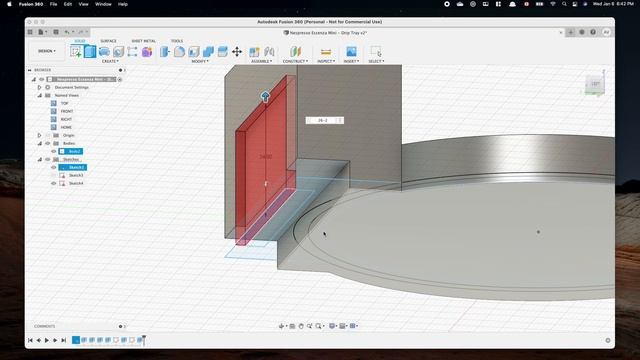Click the Measure icon in Inspect
The width and height of the screenshot is (640, 360).
click(x=326, y=52)
